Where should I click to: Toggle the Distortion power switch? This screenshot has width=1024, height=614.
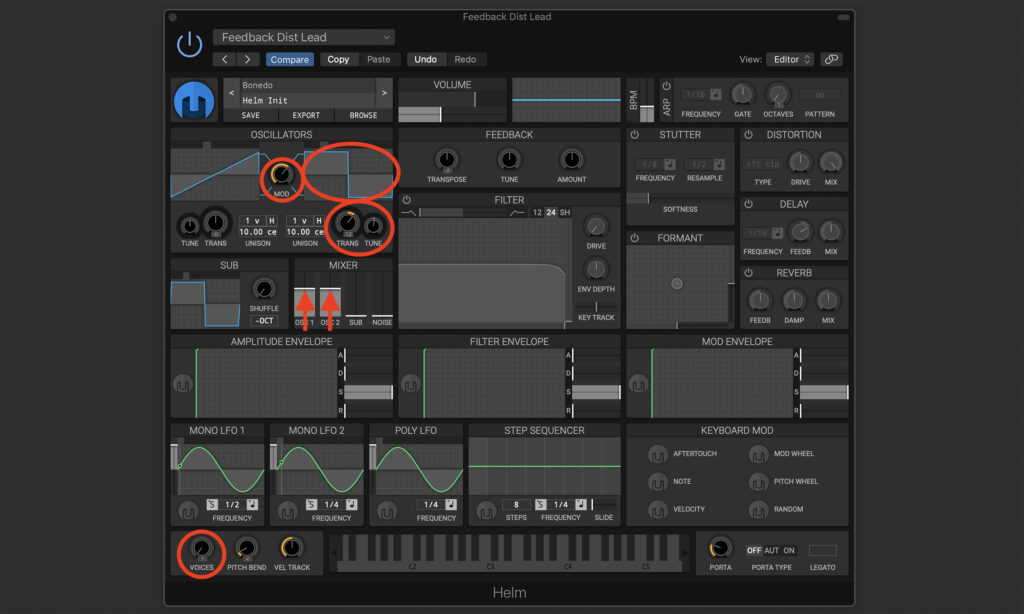748,135
